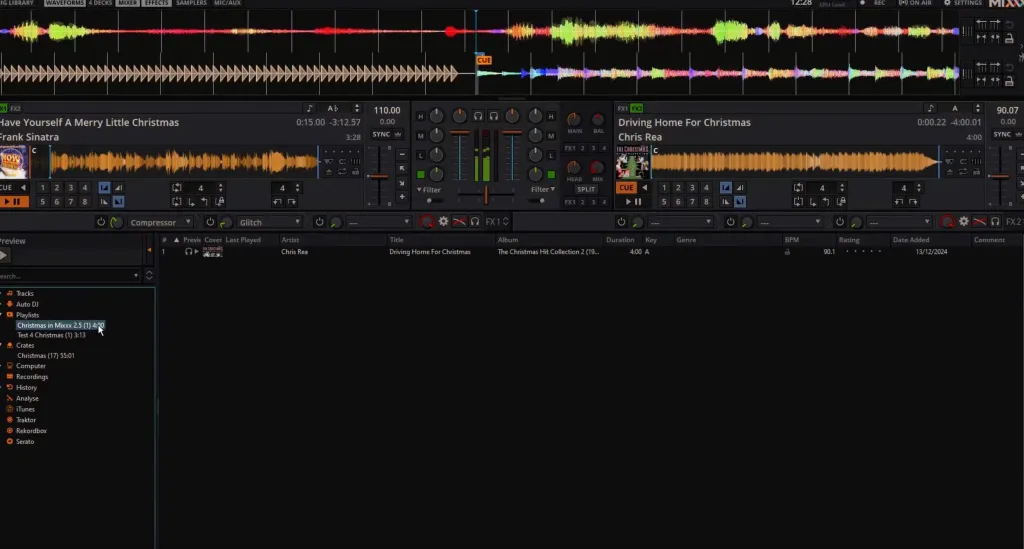
Task: Click the Analyse sidebar item
Action: tap(28, 398)
